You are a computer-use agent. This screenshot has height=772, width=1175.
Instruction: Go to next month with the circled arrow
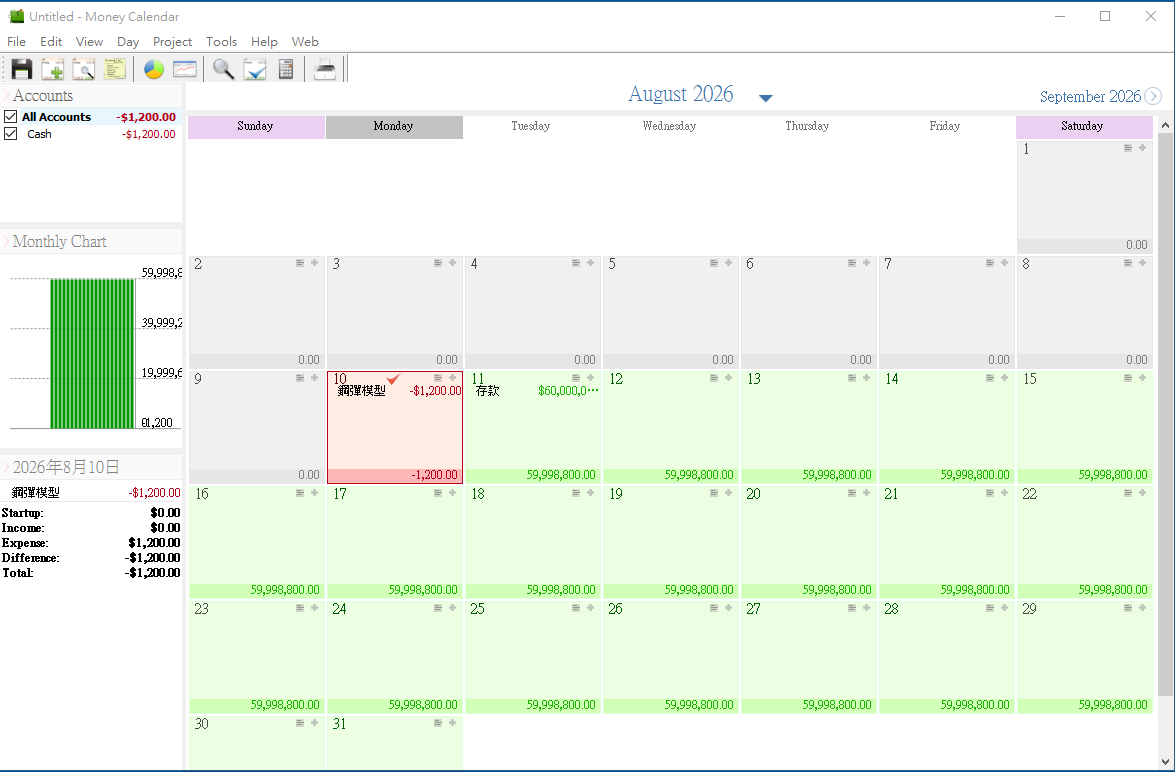coord(1153,96)
